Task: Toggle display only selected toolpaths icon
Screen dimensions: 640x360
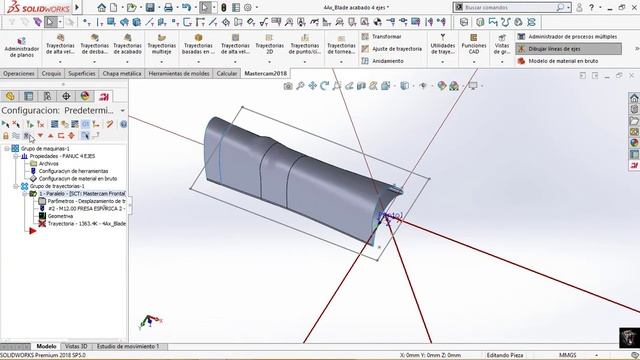Action: [x=85, y=136]
